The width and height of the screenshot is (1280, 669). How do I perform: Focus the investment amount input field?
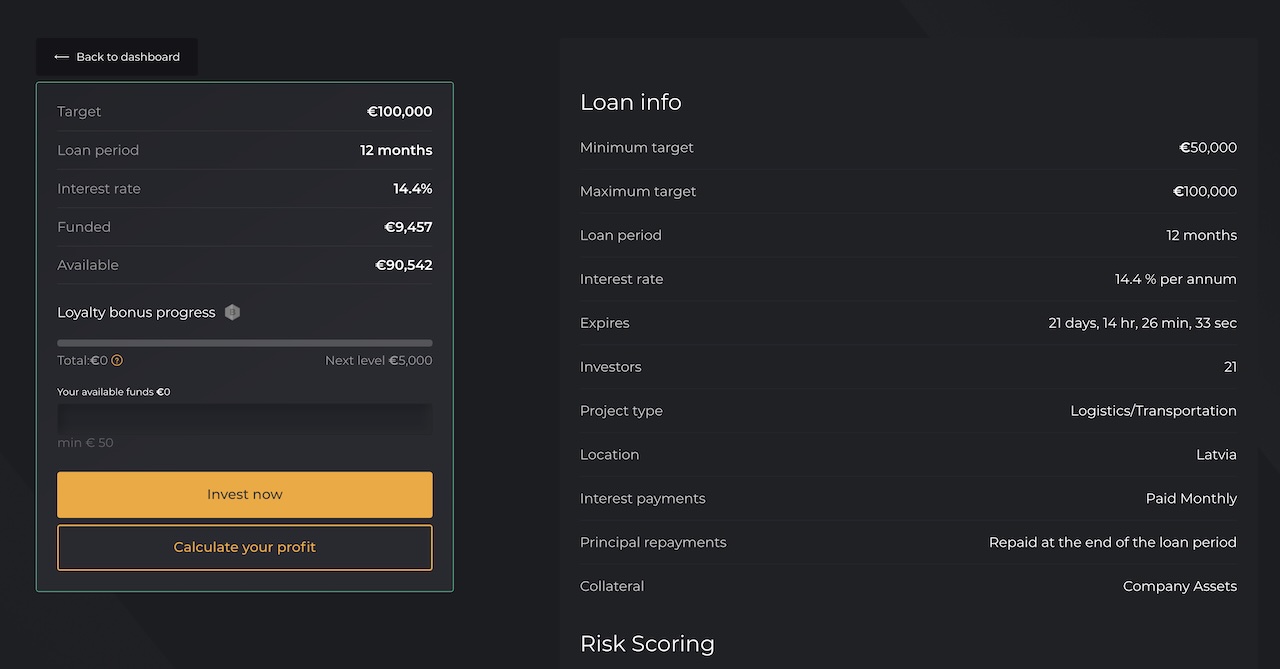point(245,418)
